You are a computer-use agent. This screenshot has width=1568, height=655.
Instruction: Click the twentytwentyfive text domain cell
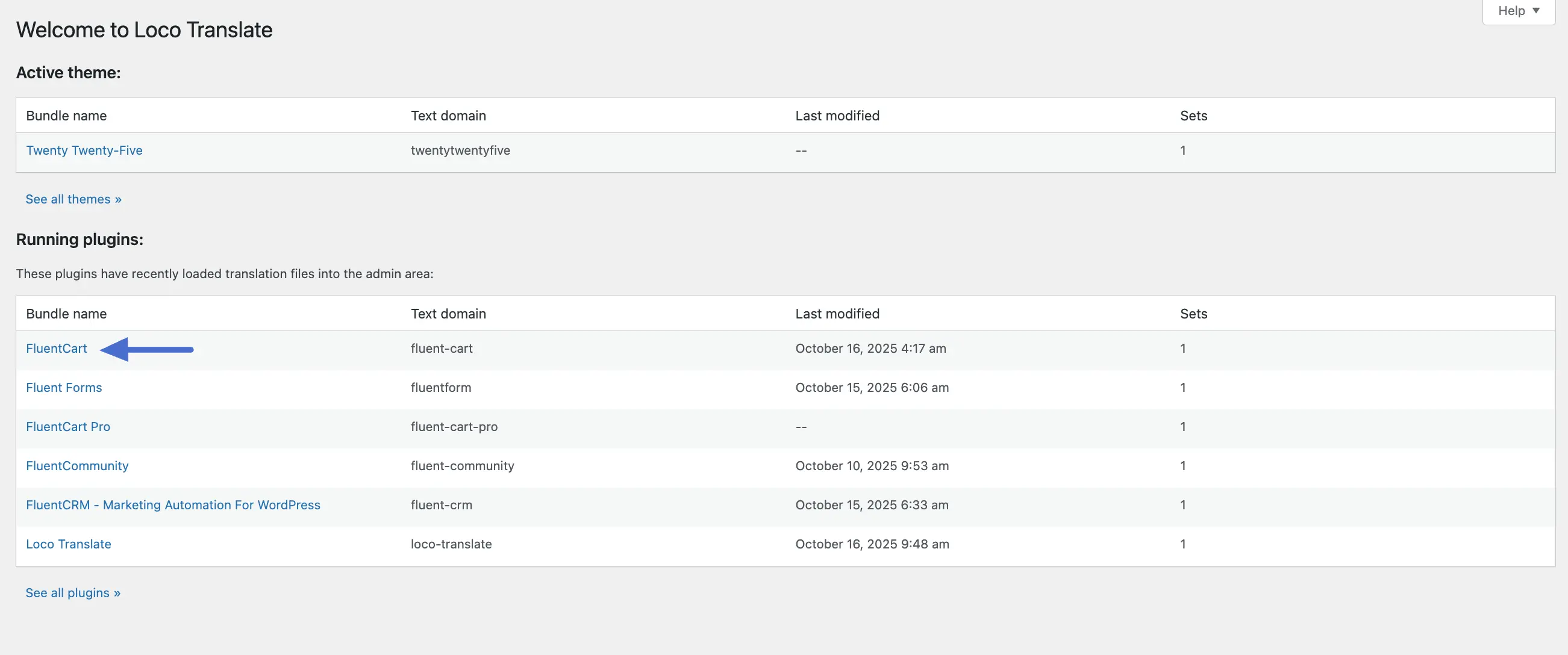460,151
